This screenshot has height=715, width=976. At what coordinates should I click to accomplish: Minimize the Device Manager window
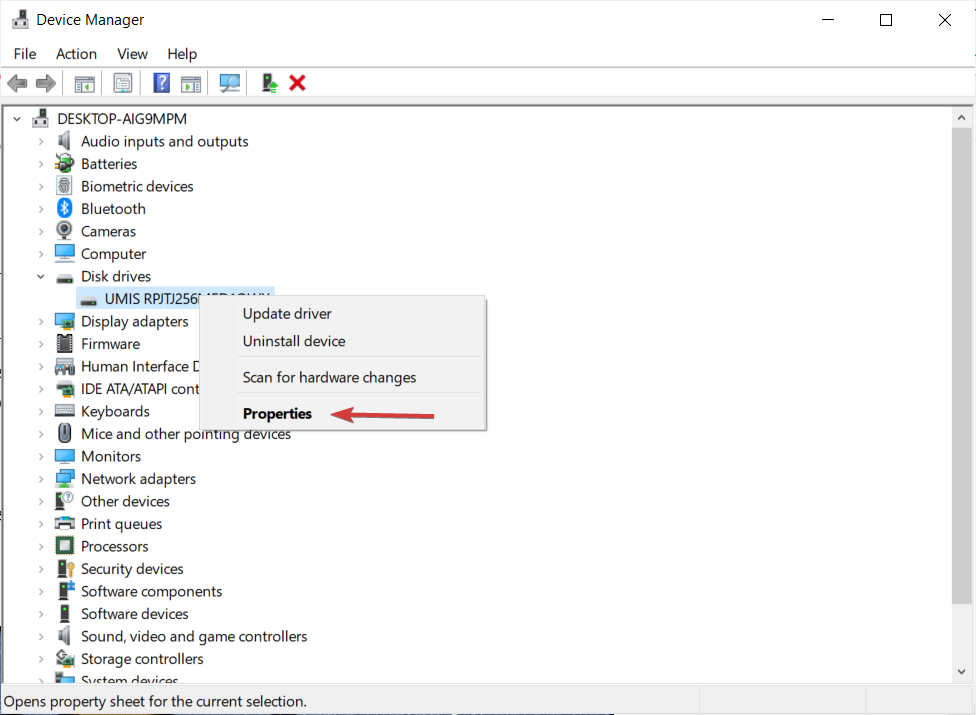828,20
